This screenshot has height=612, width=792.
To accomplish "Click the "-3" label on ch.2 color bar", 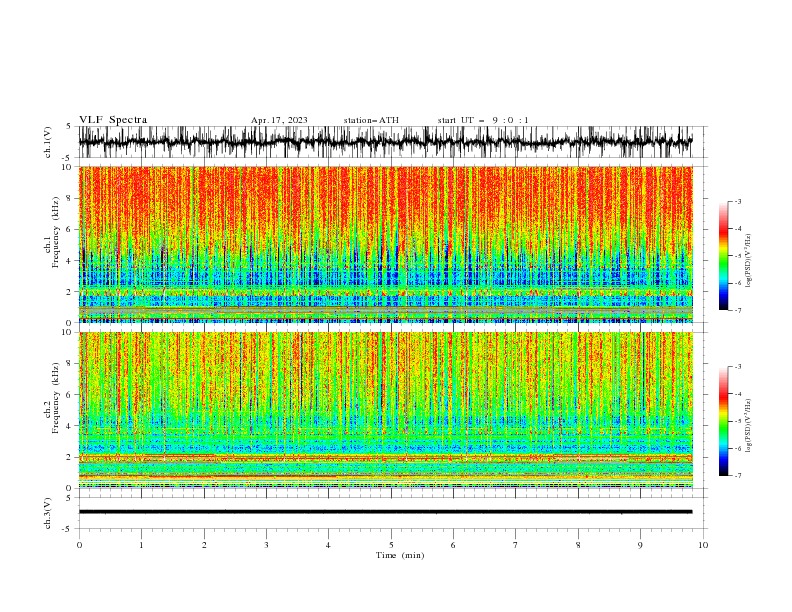I will [x=738, y=367].
